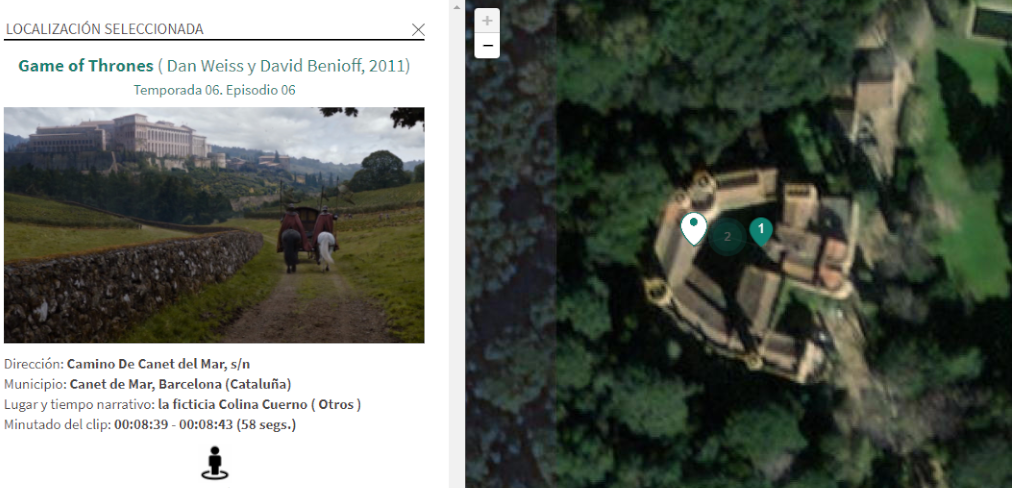The width and height of the screenshot is (1012, 488).
Task: Zoom out of the satellite map
Action: (x=487, y=46)
